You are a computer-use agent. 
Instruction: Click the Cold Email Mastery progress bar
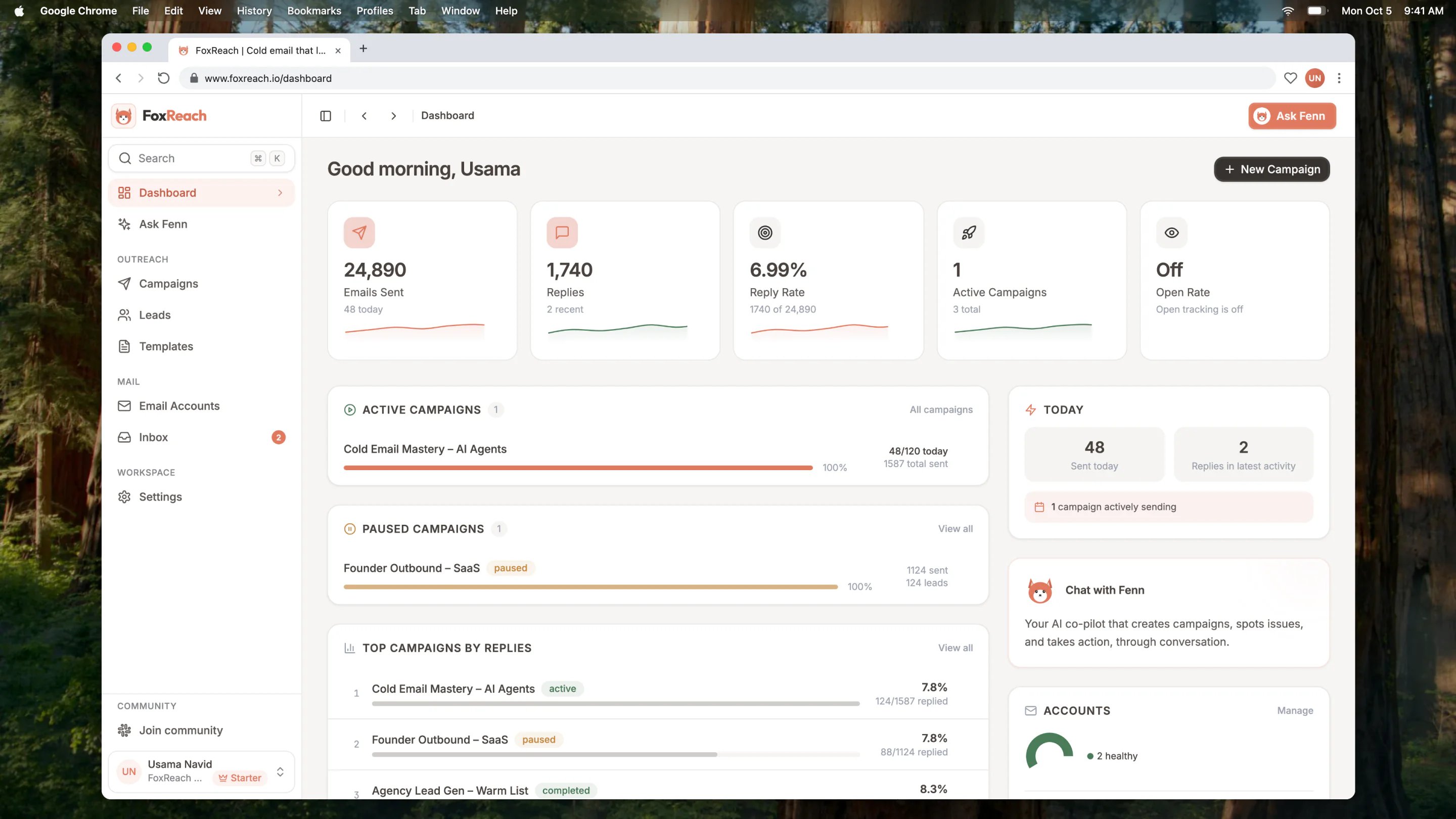point(578,468)
